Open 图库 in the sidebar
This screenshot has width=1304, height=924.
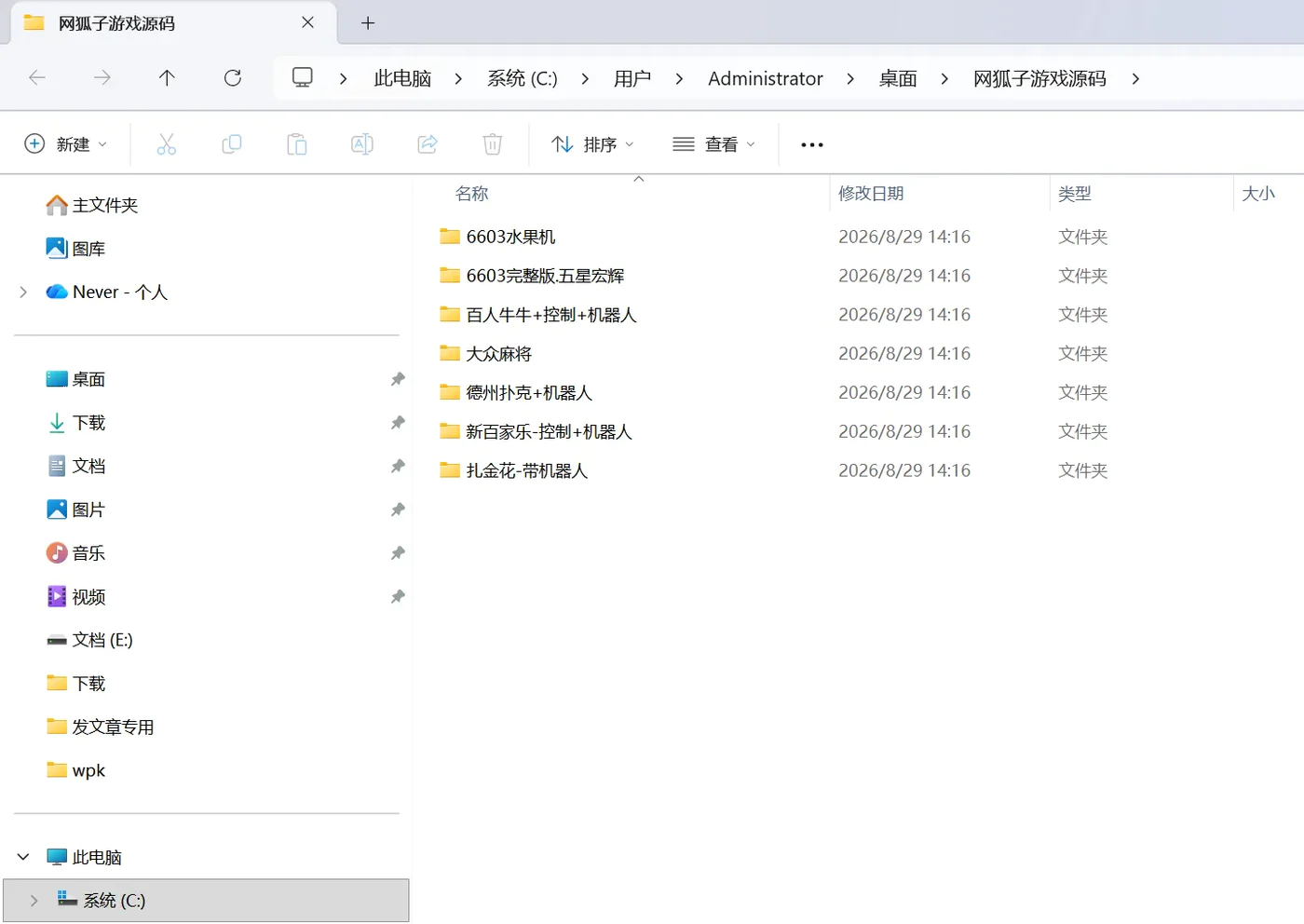(75, 249)
